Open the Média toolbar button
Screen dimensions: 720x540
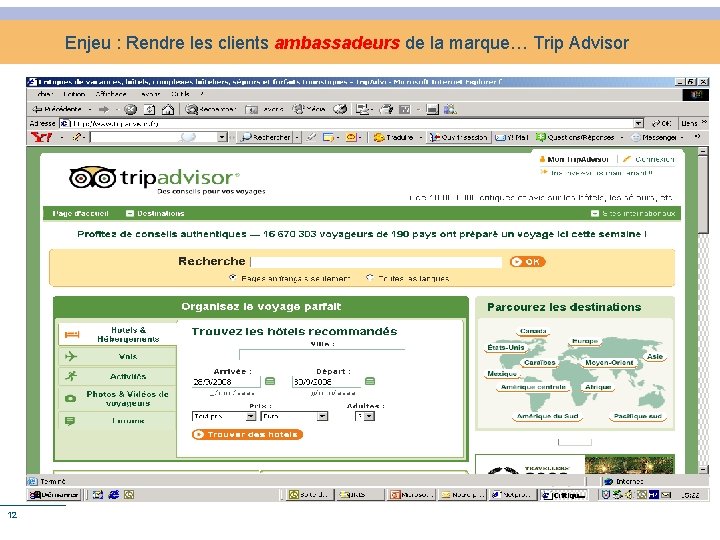click(x=309, y=109)
